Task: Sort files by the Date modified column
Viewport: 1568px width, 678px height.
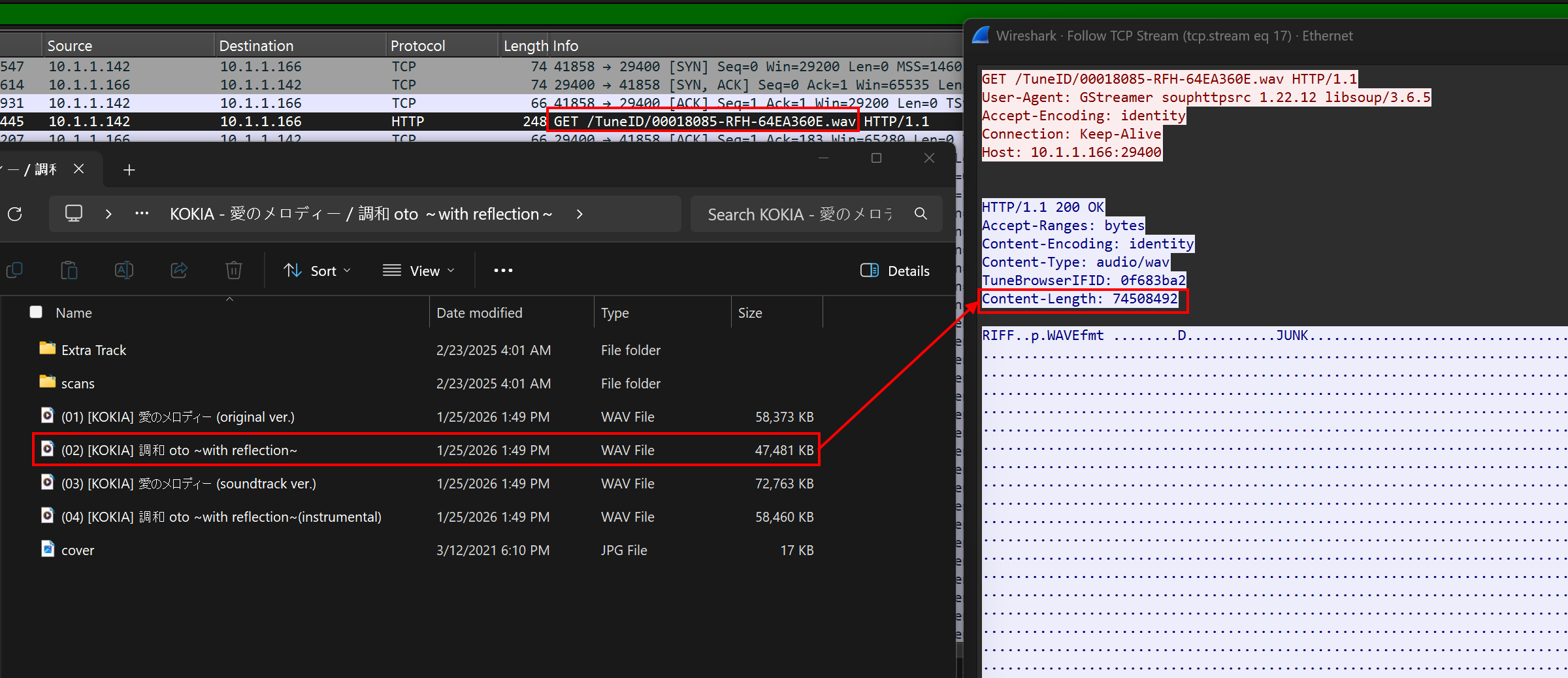Action: pos(479,313)
